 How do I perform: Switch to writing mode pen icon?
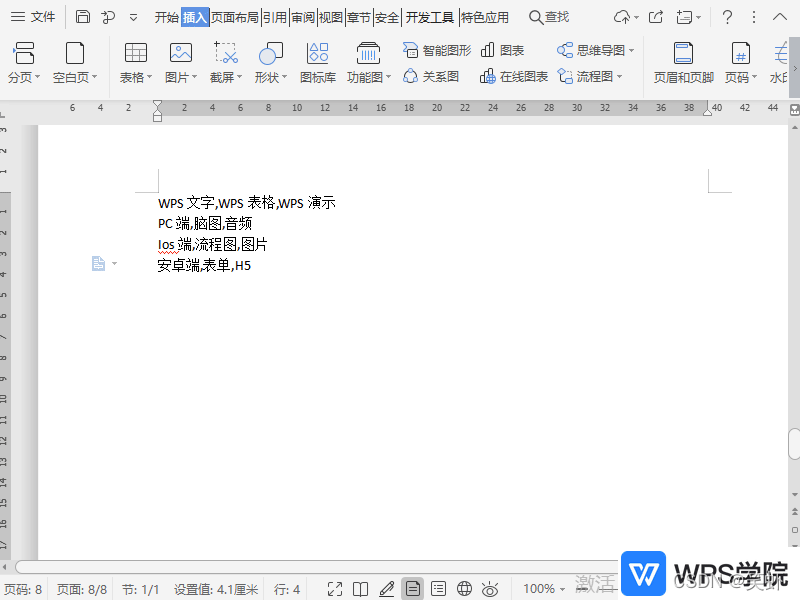coord(387,589)
